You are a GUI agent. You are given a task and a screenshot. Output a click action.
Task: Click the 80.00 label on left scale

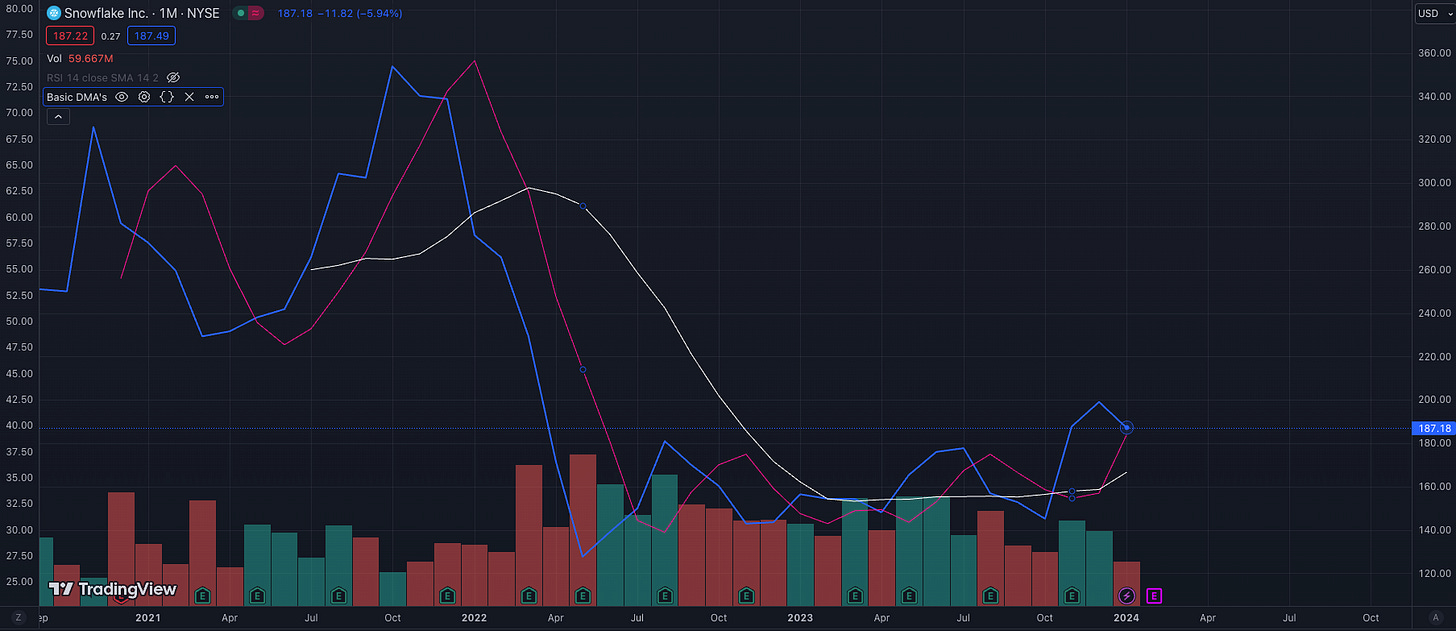click(20, 8)
